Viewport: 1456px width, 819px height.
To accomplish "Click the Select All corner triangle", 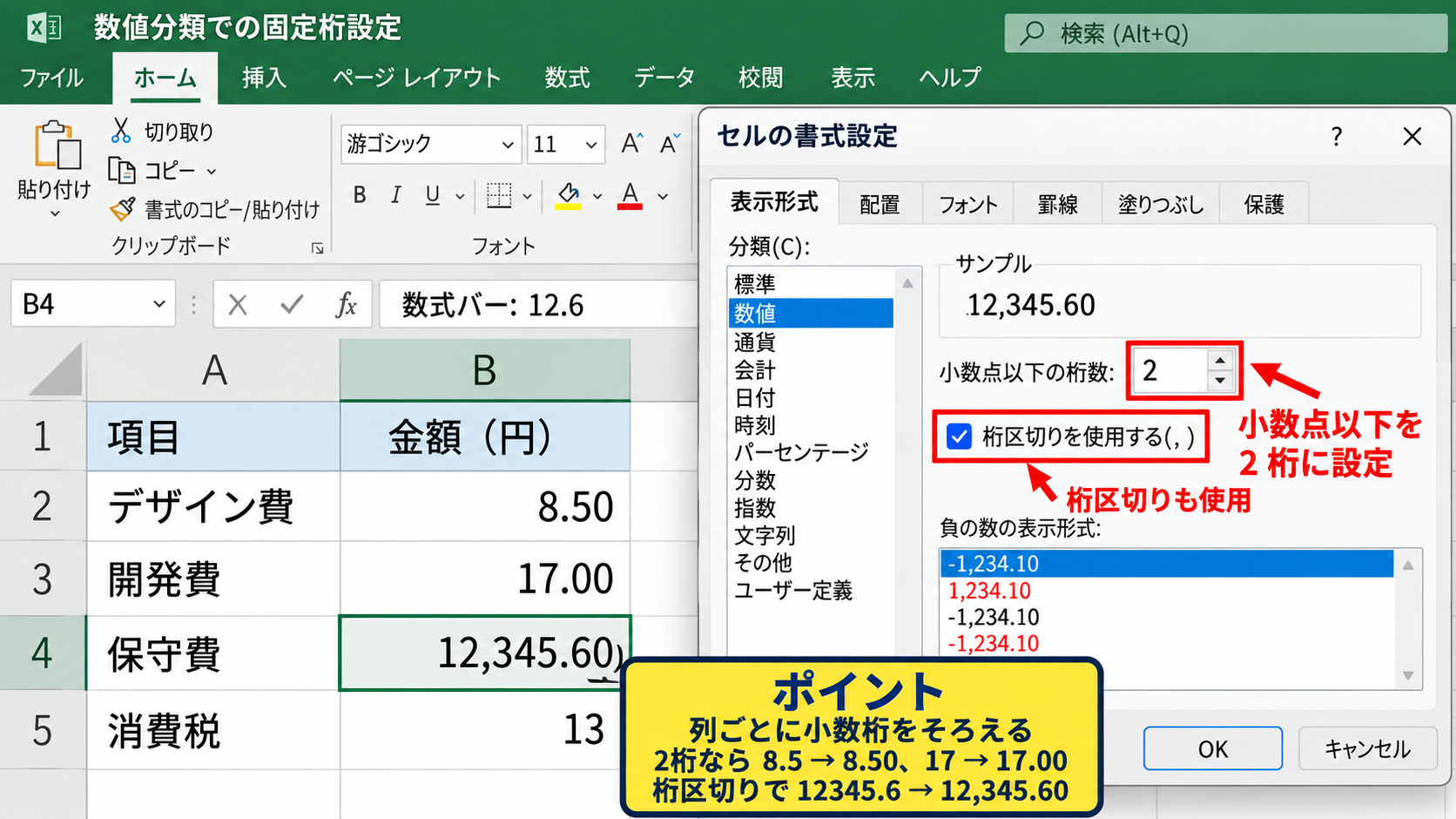I will click(55, 369).
